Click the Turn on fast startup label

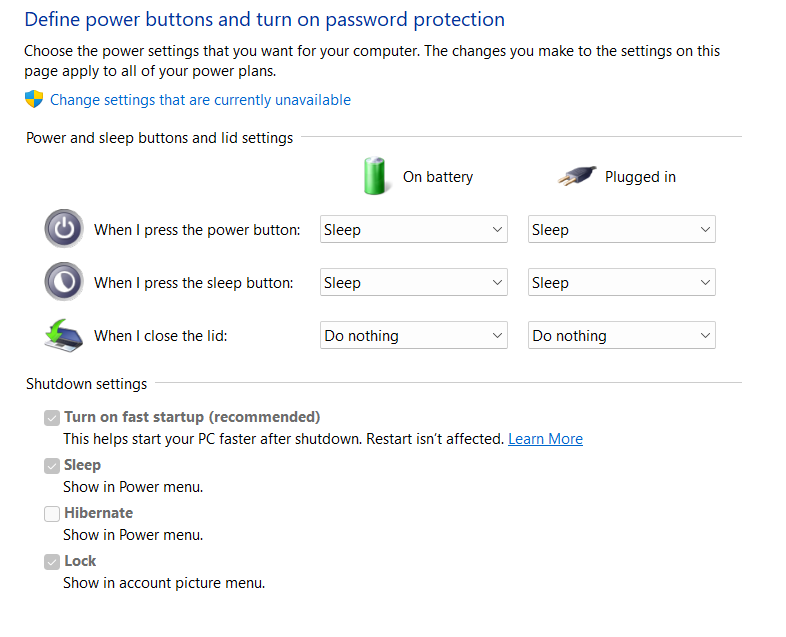192,417
